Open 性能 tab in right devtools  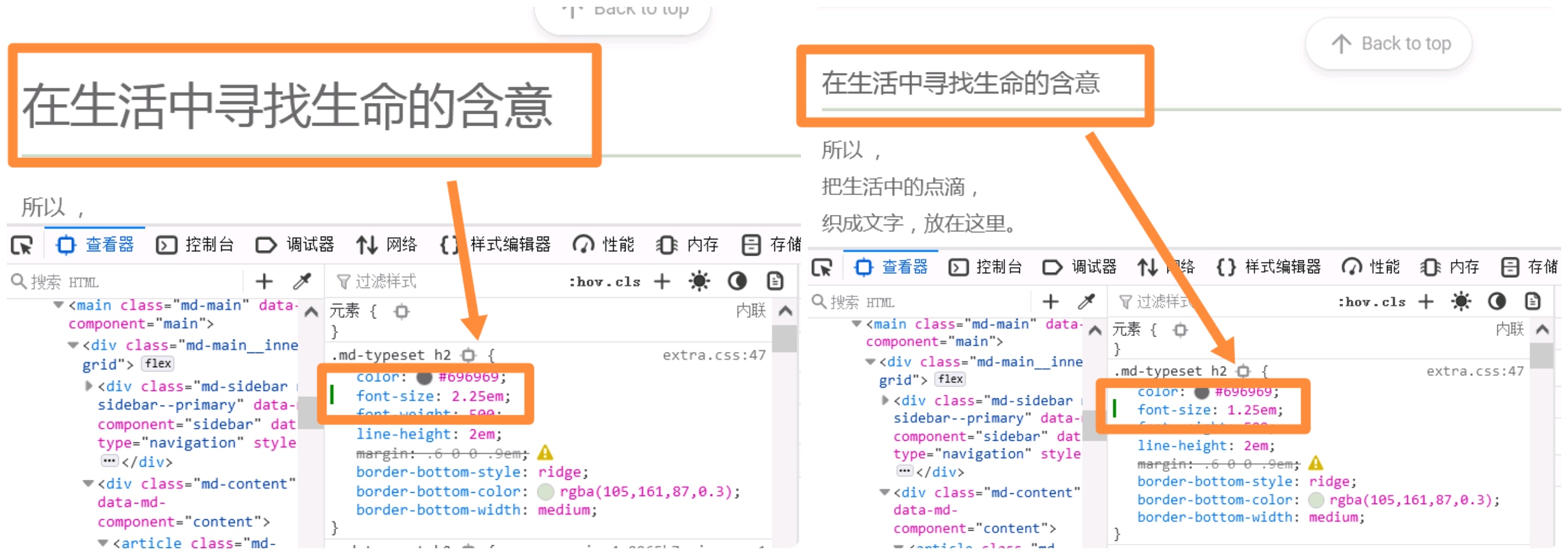click(1369, 268)
